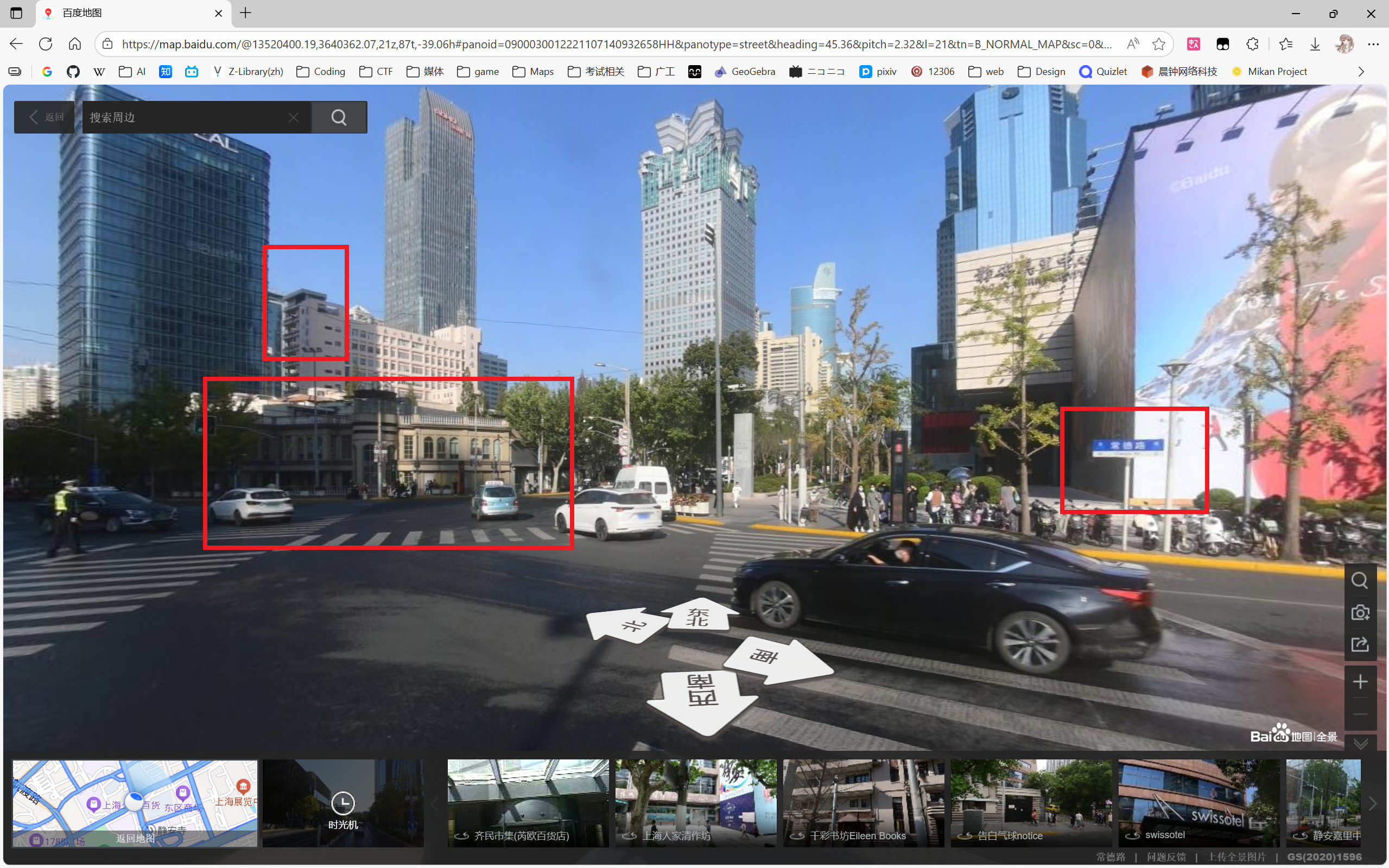Open the 时光机 time machine view

[343, 804]
